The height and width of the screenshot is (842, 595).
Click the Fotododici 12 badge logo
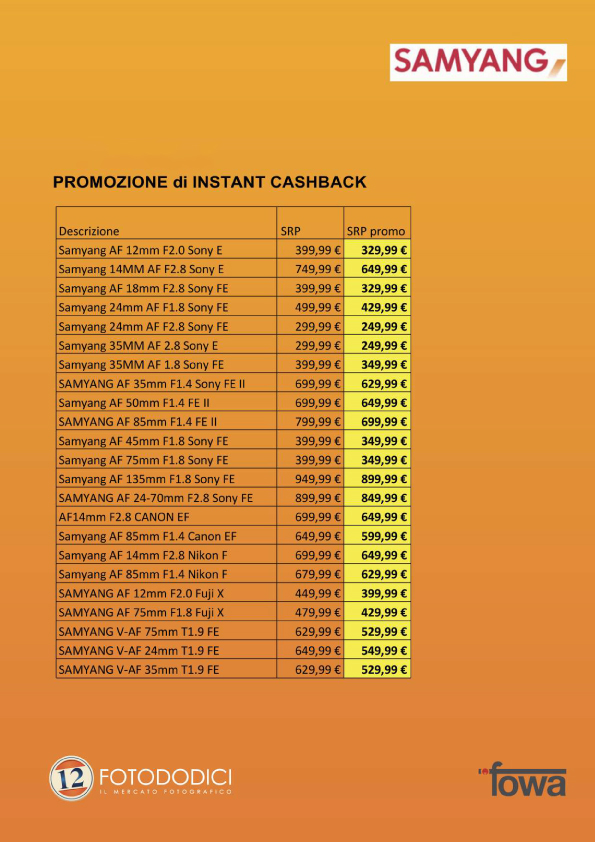point(71,778)
